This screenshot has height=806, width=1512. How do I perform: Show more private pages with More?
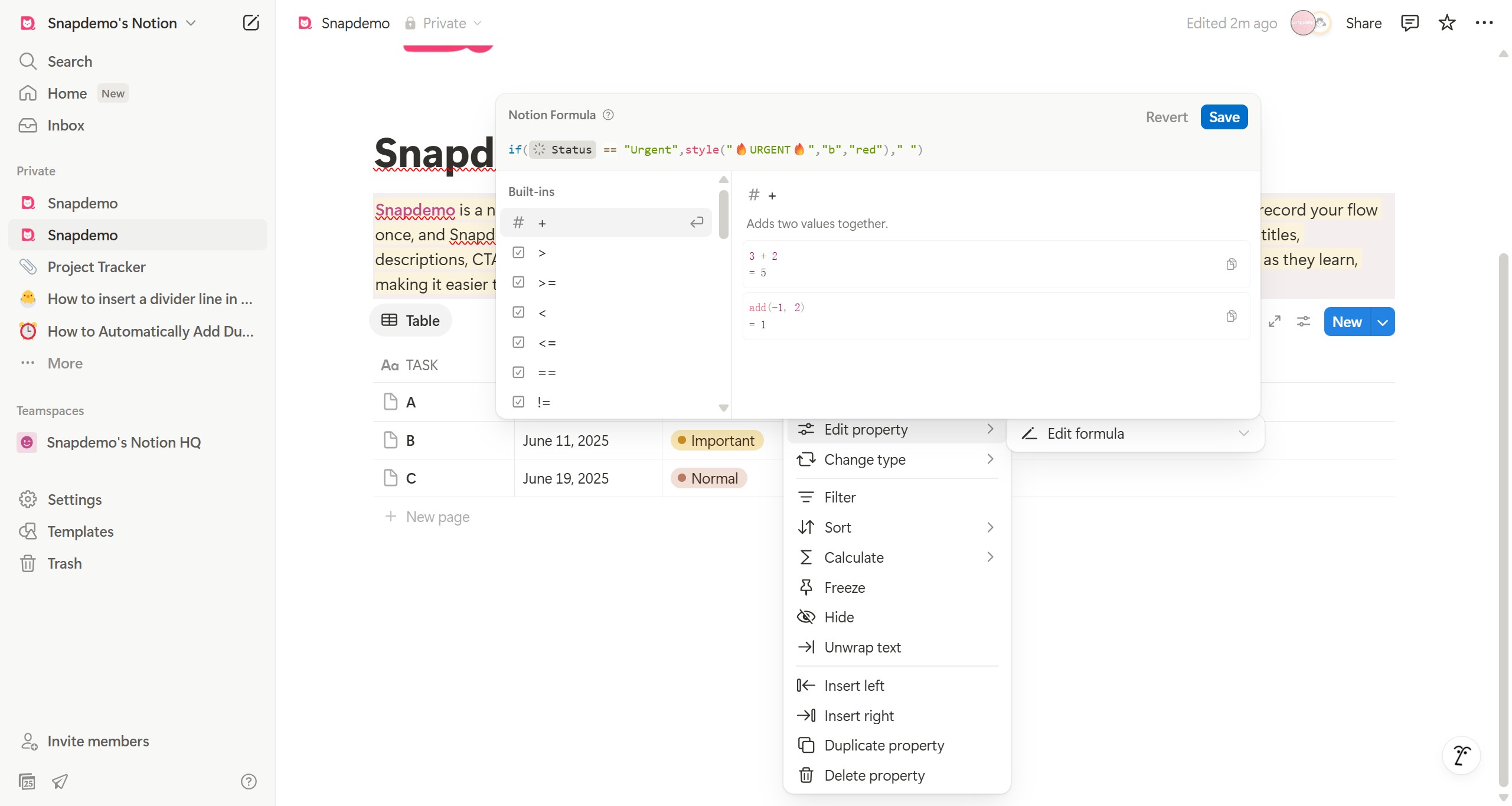pos(137,363)
